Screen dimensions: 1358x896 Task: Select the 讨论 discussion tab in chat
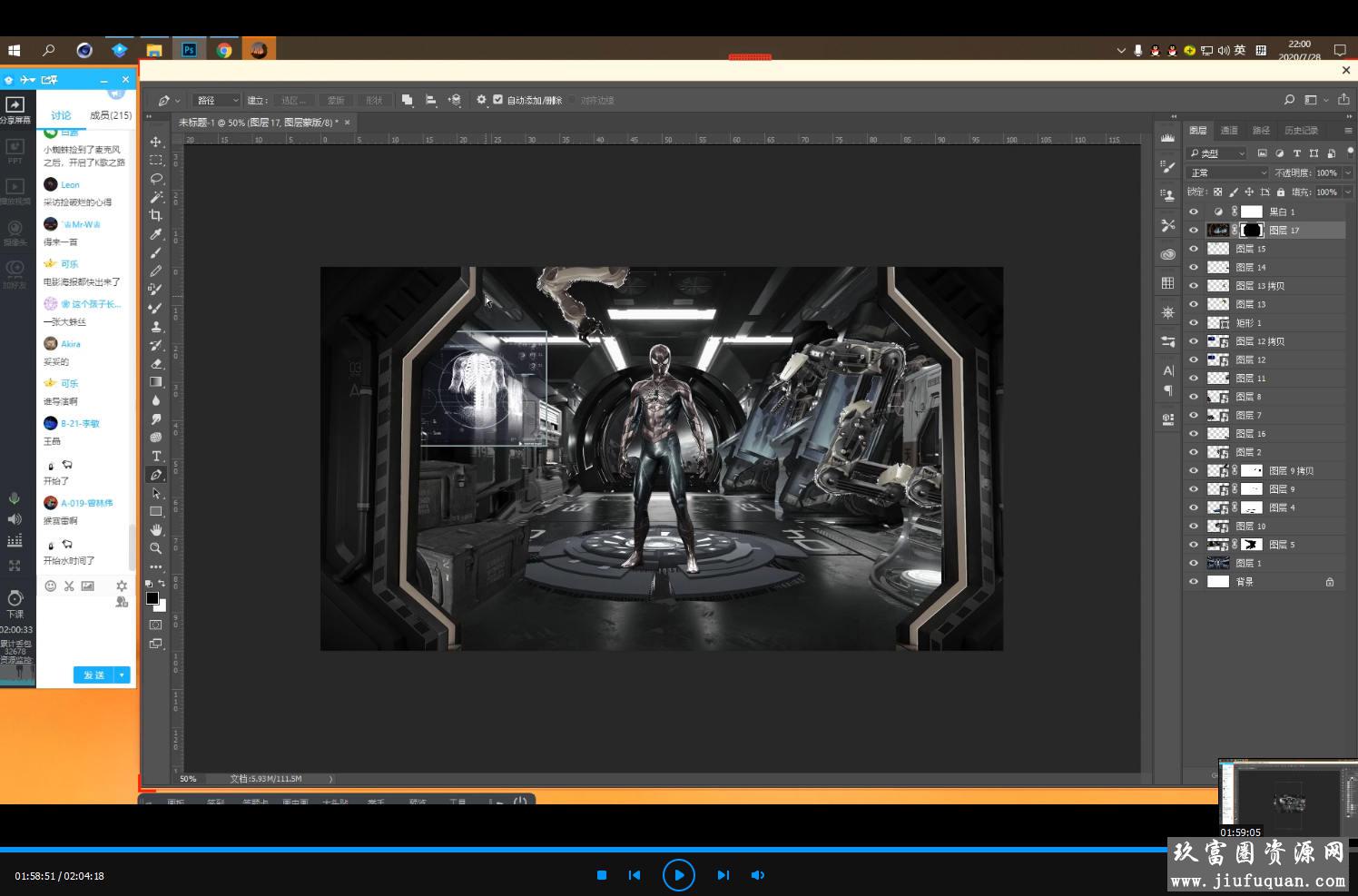[x=61, y=115]
